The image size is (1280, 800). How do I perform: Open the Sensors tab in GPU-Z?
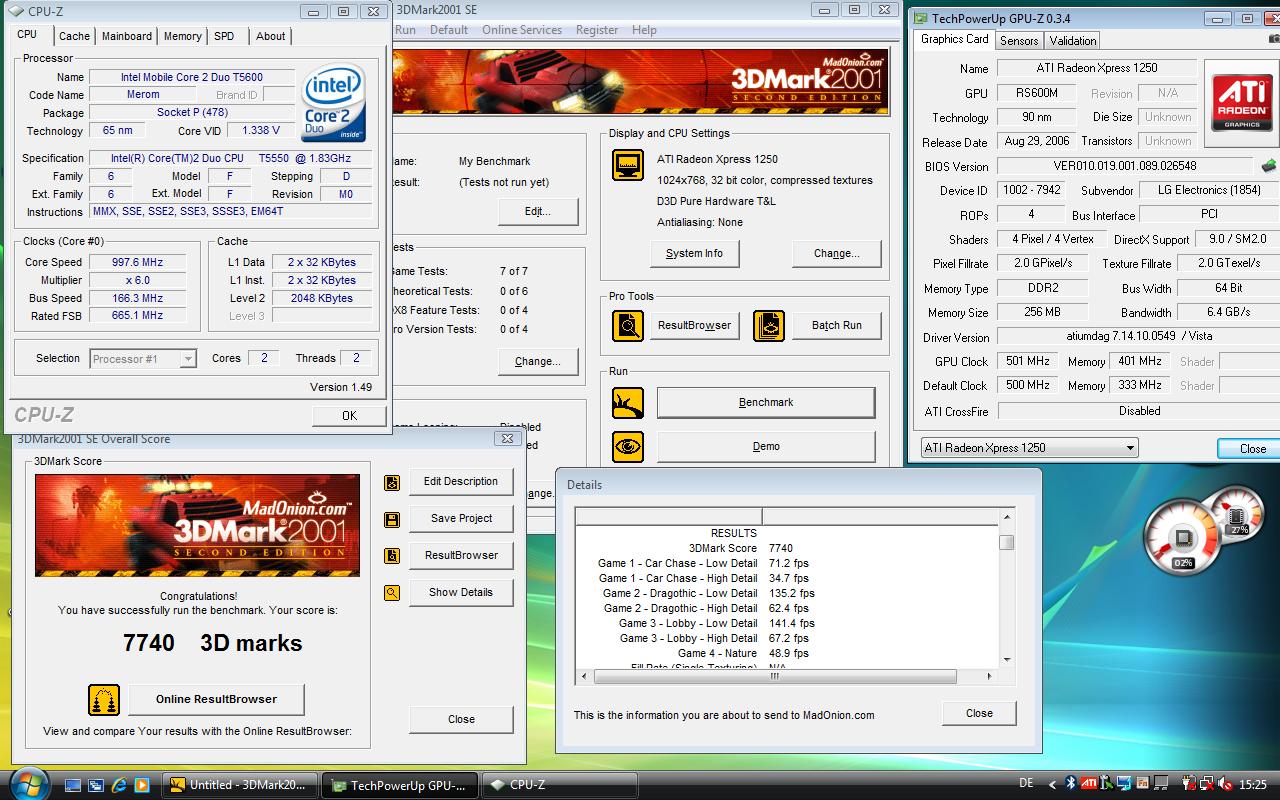point(1019,41)
